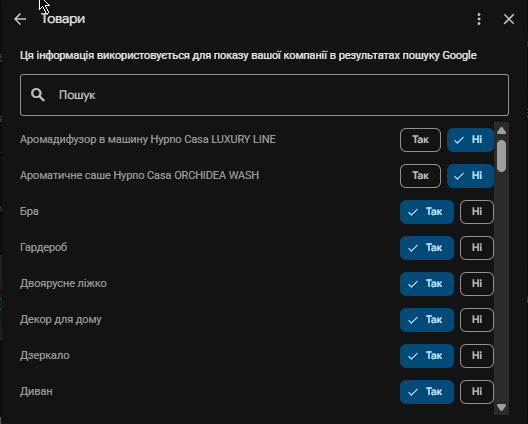Click the scrollbar up arrow
The image size is (528, 424).
pyautogui.click(x=501, y=131)
